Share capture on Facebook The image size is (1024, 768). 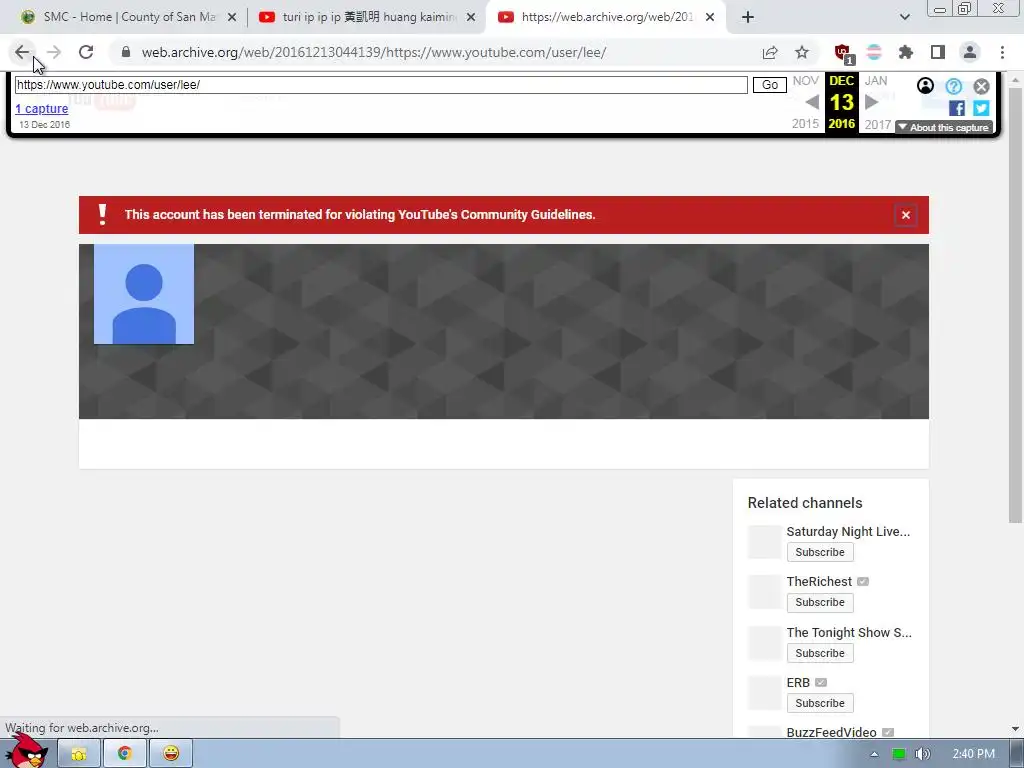tap(957, 108)
